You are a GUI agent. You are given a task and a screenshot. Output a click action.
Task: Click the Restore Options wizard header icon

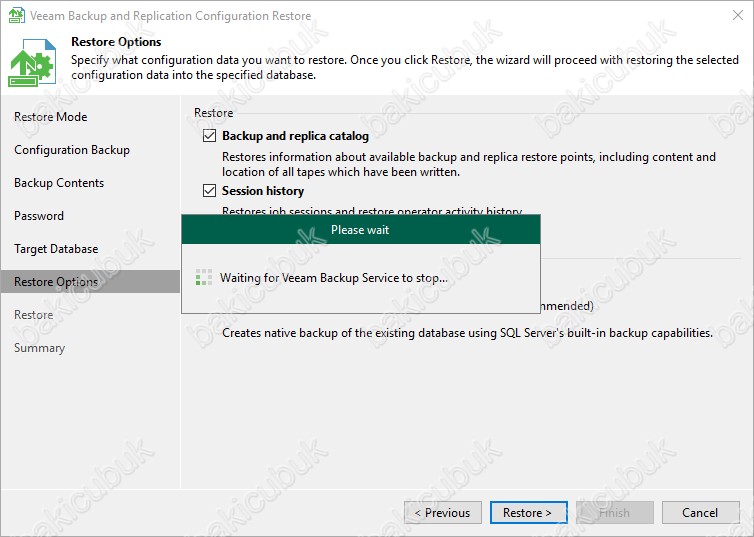tap(33, 62)
